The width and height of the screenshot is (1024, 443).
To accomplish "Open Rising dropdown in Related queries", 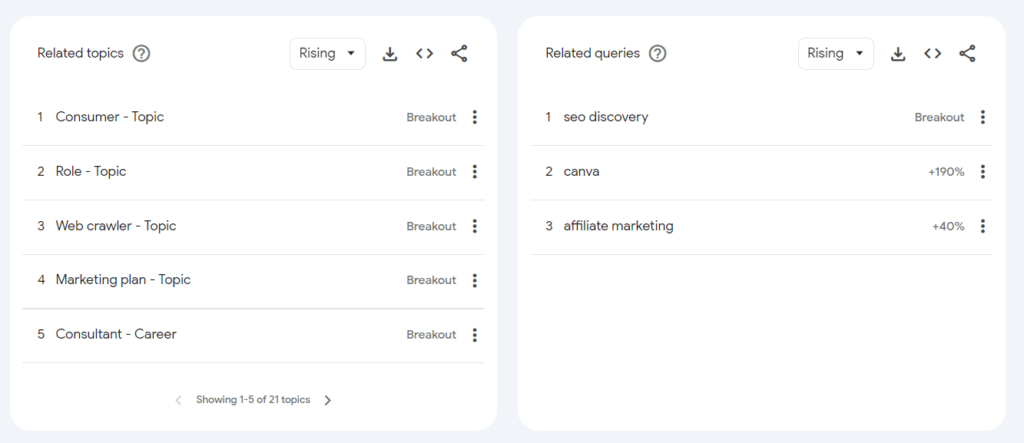I will pos(835,54).
